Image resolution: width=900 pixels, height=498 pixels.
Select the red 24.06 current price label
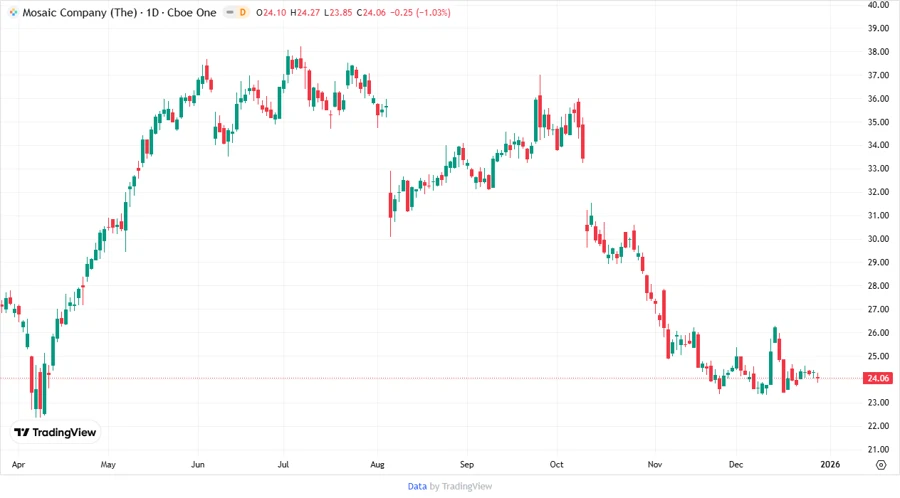878,378
